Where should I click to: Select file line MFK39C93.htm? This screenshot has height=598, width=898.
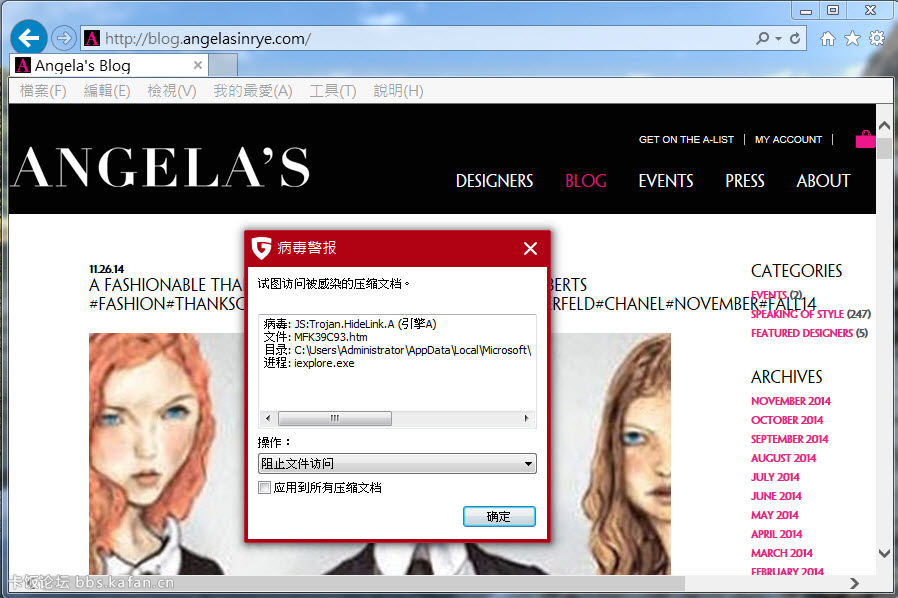[316, 337]
